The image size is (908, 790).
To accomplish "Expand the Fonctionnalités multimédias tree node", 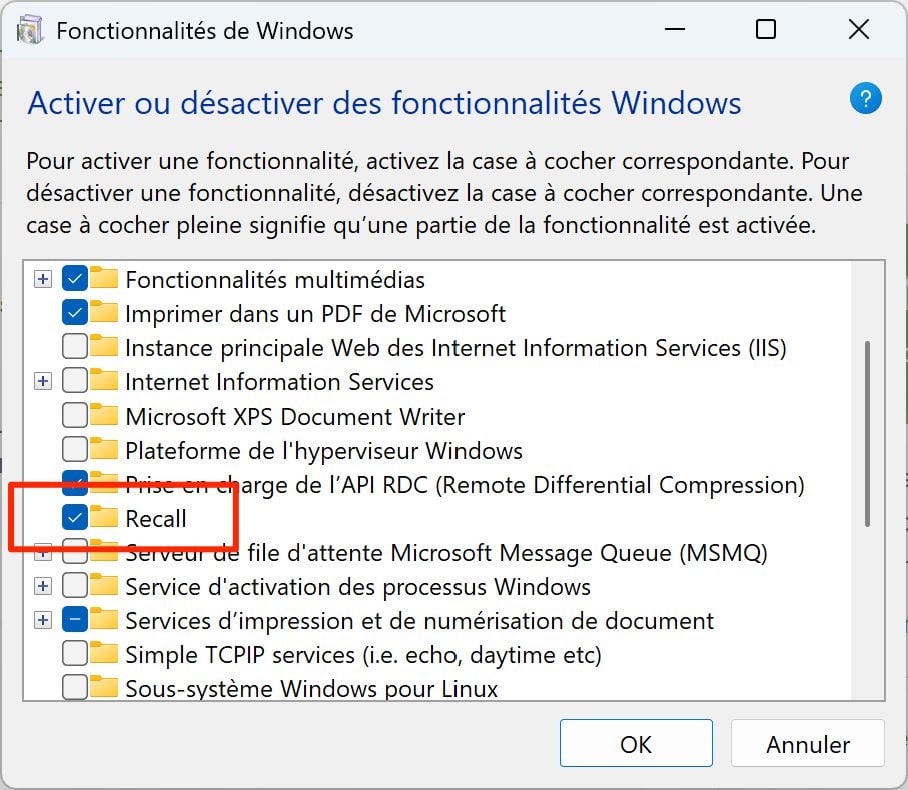I will click(x=43, y=280).
